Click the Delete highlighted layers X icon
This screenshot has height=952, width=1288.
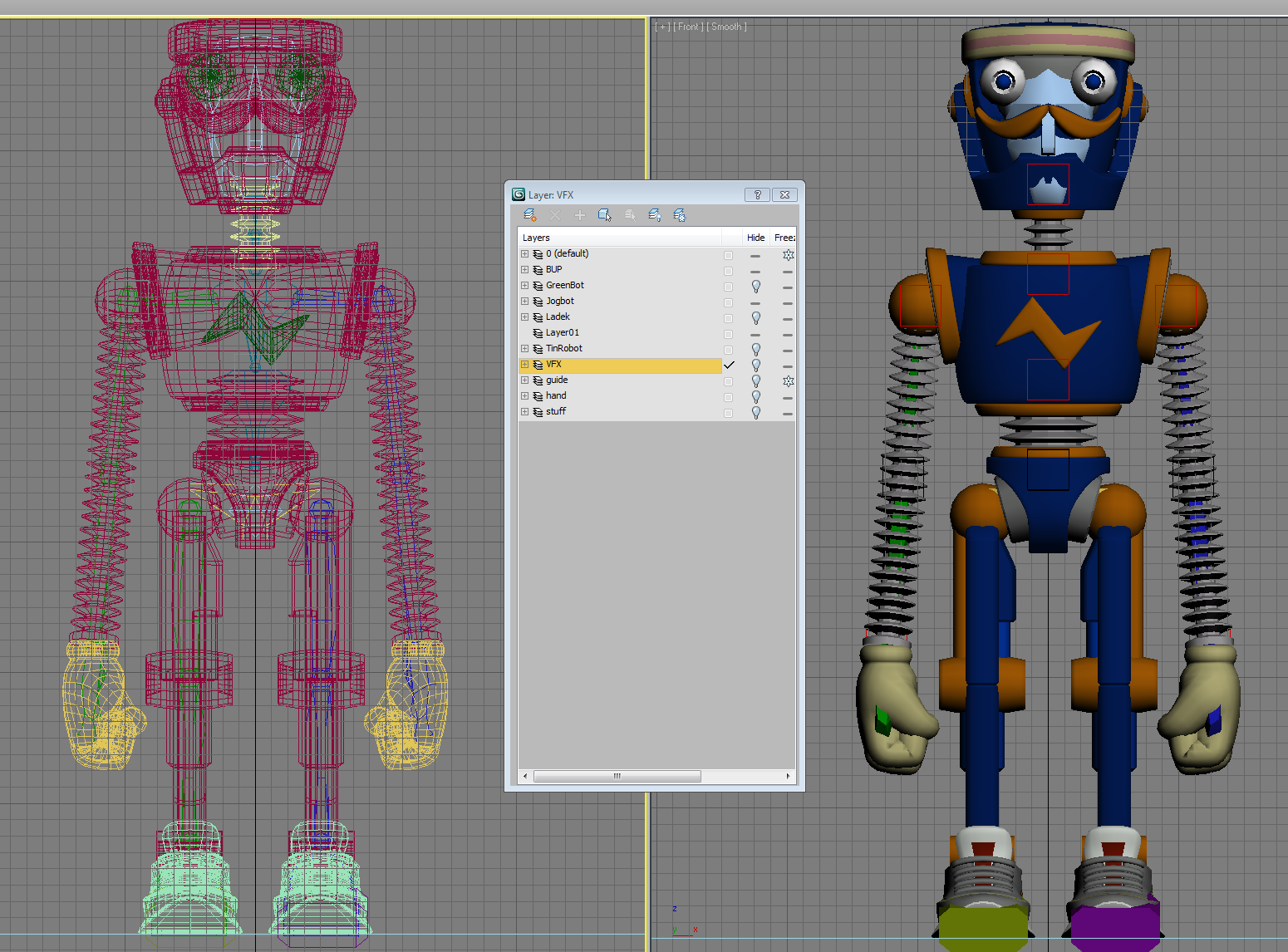[555, 216]
